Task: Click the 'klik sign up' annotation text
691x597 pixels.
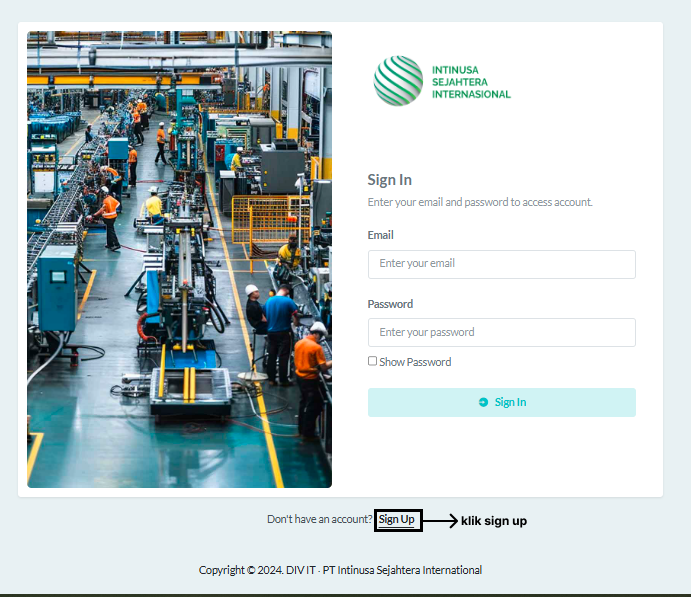Action: pos(494,521)
